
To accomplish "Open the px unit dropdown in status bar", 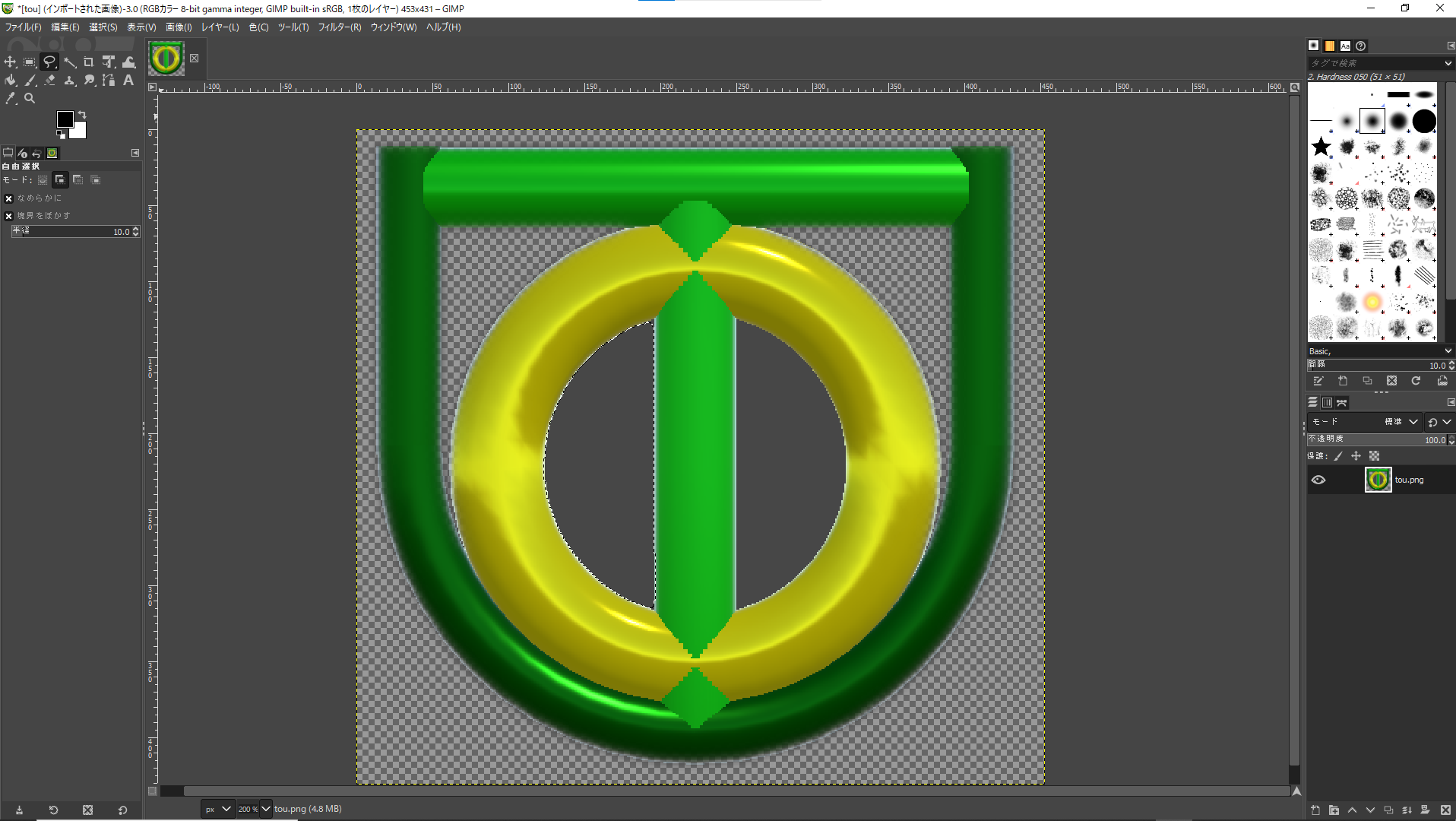I will pos(217,809).
